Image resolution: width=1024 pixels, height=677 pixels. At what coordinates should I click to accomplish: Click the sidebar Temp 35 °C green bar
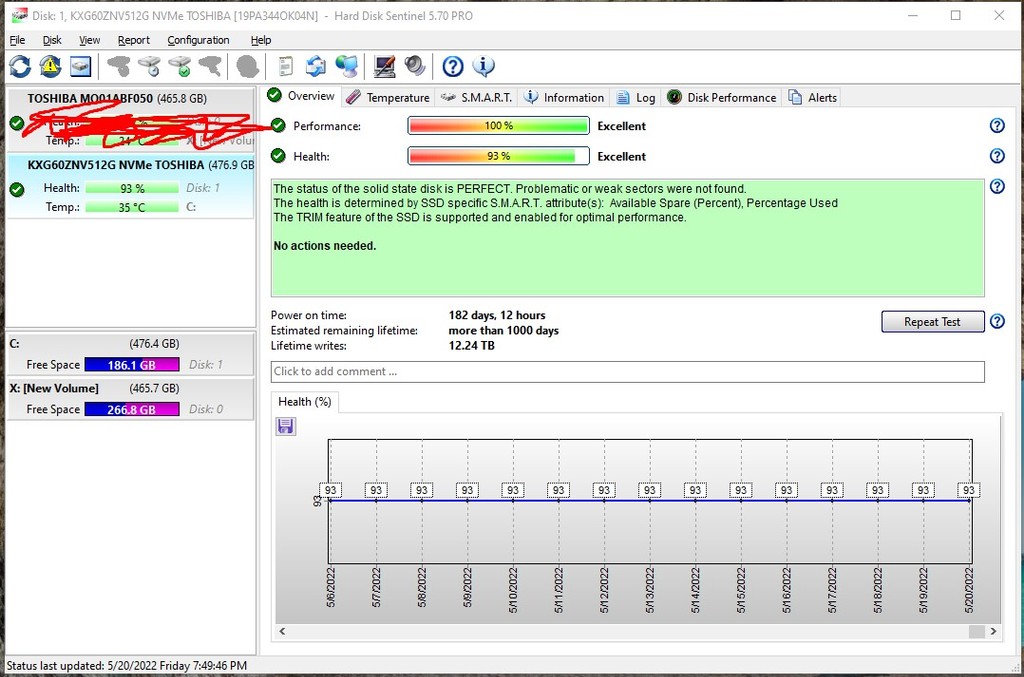132,207
